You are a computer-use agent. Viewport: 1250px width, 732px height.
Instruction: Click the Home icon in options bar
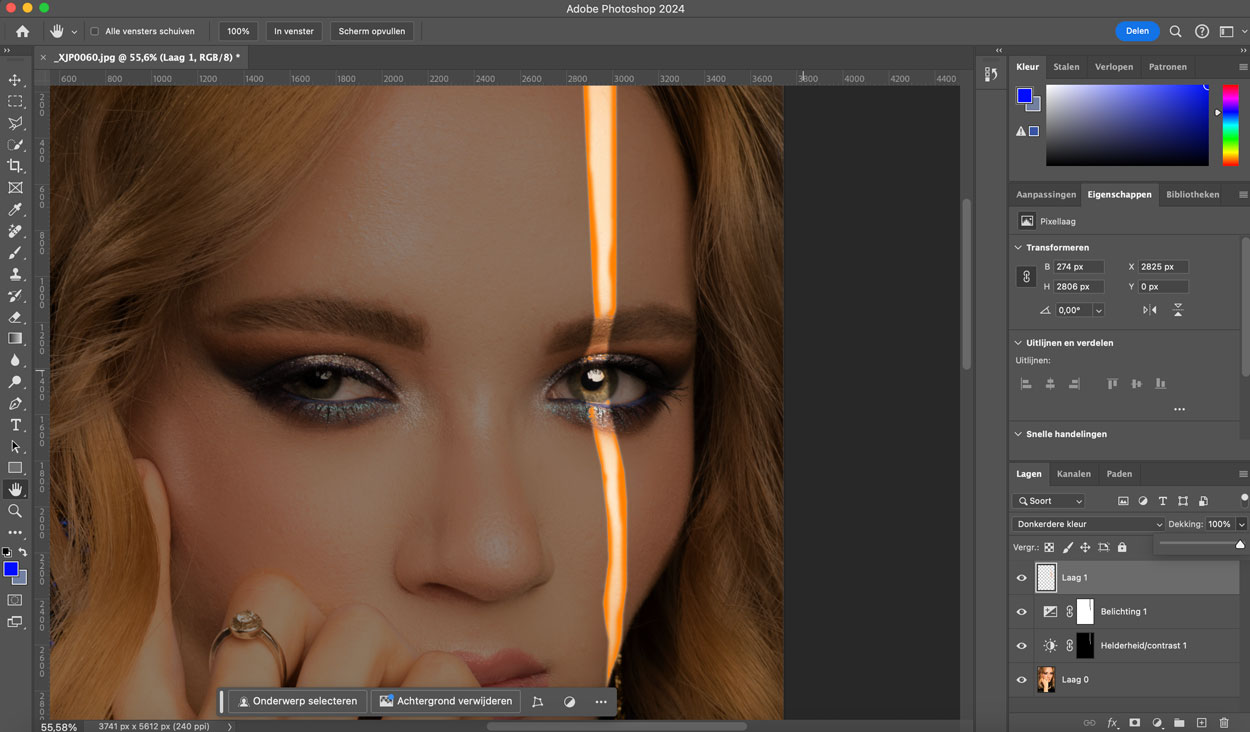(x=22, y=31)
